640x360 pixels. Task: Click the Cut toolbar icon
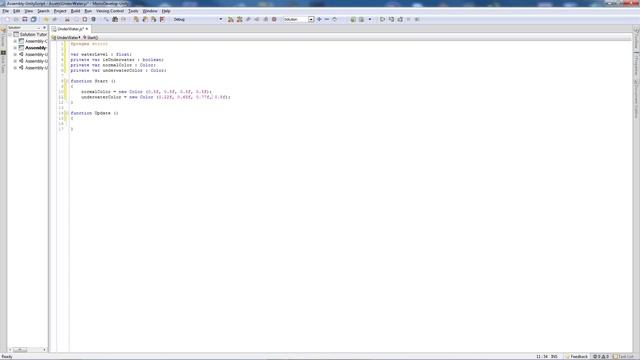click(67, 19)
